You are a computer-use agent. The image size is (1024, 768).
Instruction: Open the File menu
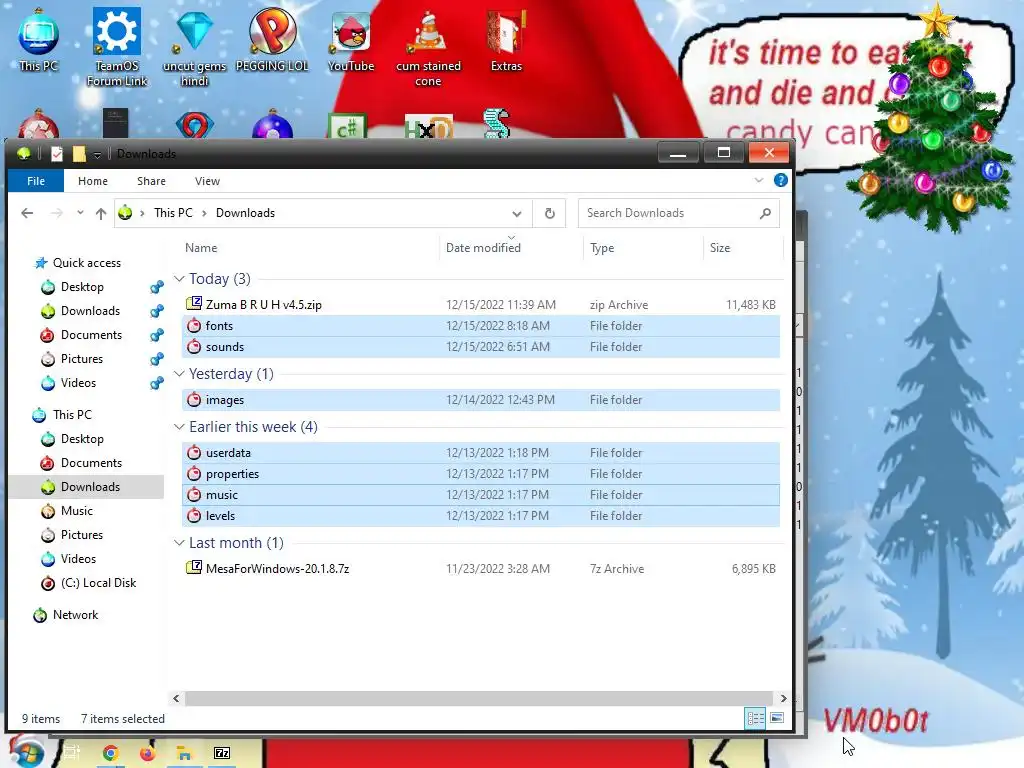coord(36,181)
